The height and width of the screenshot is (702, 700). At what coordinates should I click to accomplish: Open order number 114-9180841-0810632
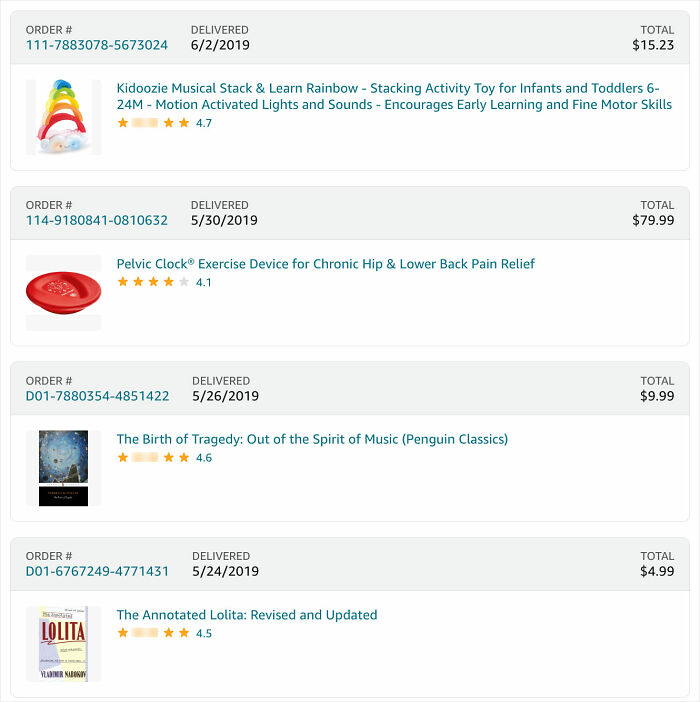pos(97,220)
